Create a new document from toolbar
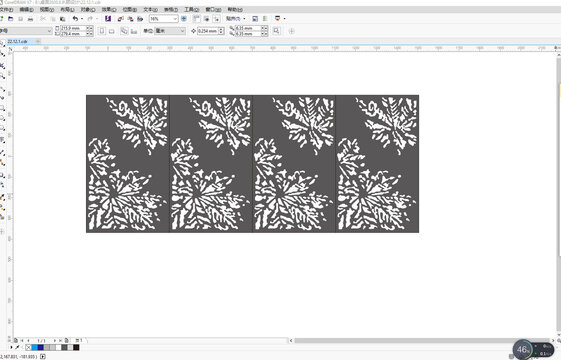 2,19
